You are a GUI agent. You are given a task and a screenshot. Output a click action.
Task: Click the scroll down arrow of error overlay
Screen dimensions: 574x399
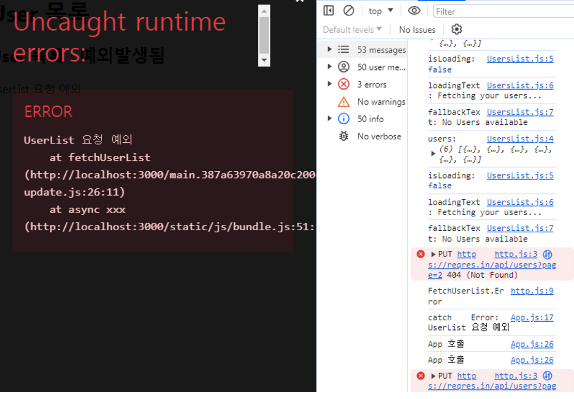[x=264, y=60]
